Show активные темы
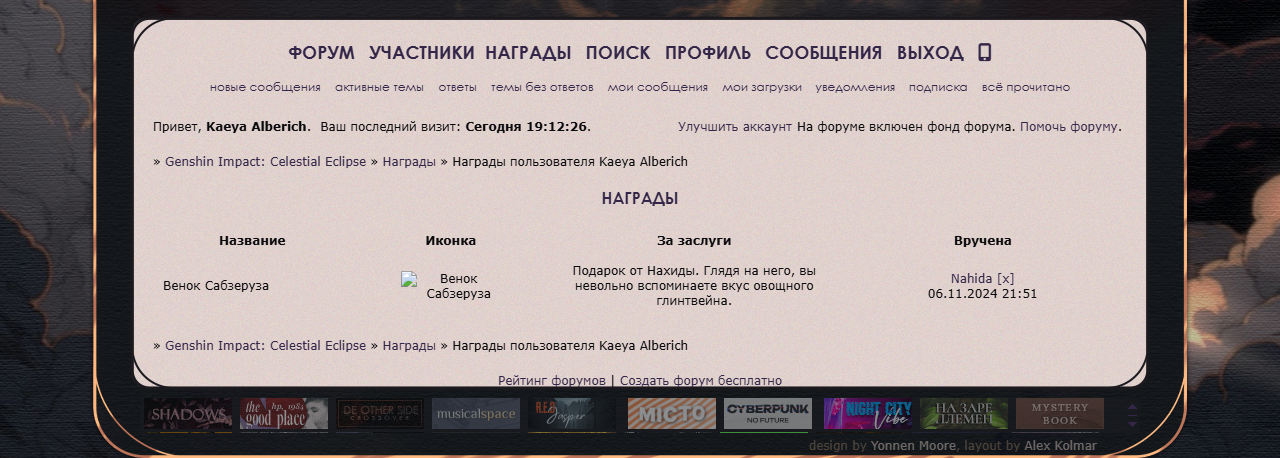The image size is (1280, 458). pos(379,87)
